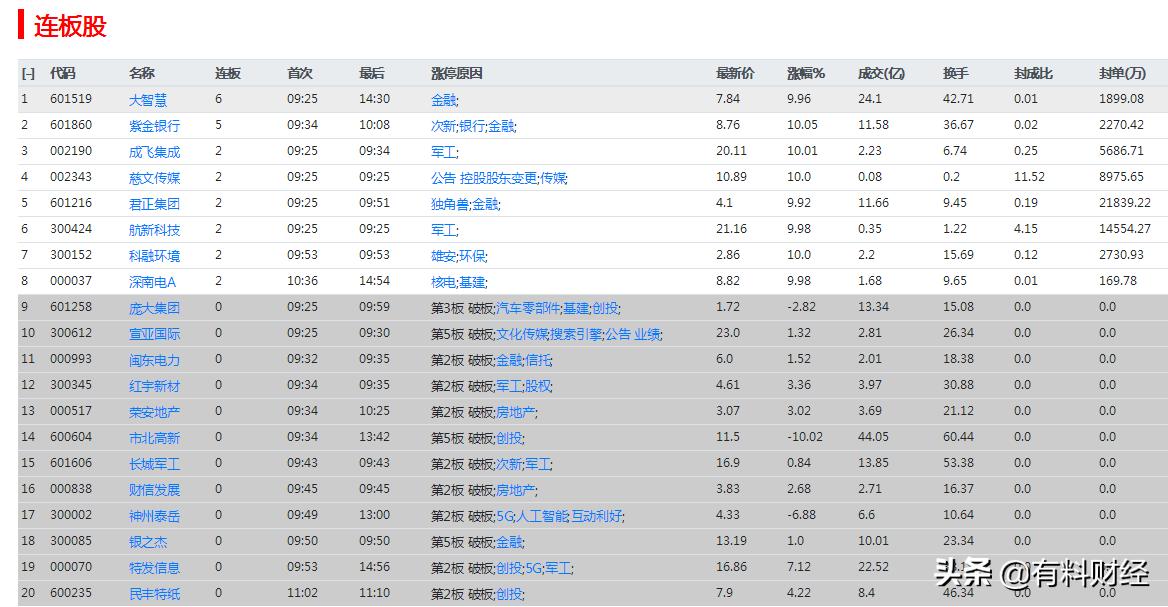Screen dimensions: 1168x607
Task: Open stock link 成飞集成
Action: pyautogui.click(x=154, y=152)
